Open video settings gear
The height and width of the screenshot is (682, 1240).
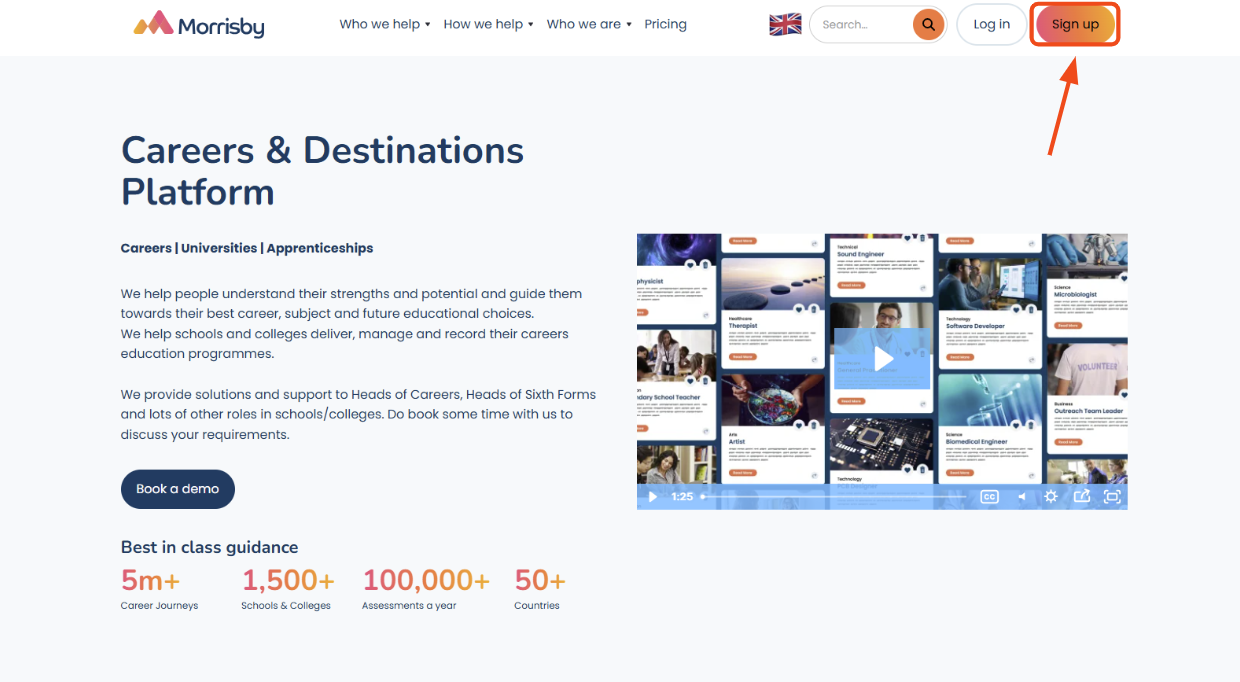pos(1051,496)
